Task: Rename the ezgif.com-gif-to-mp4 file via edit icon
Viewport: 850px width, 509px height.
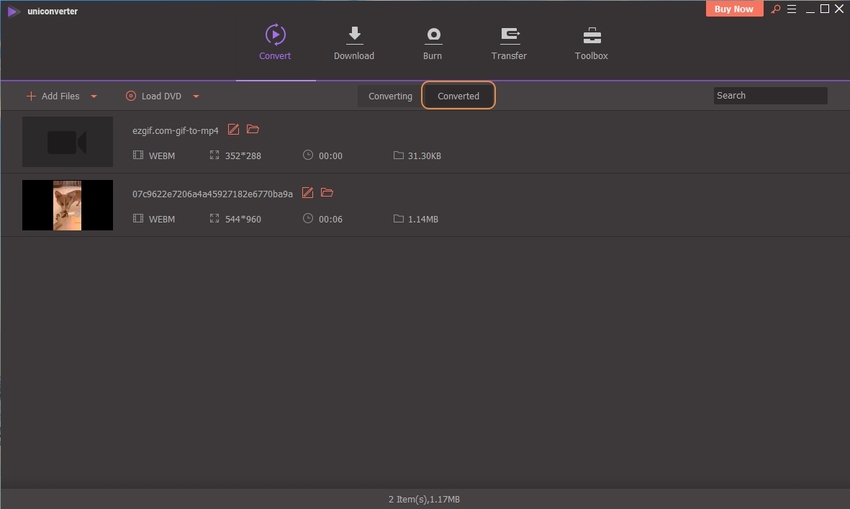Action: coord(234,130)
